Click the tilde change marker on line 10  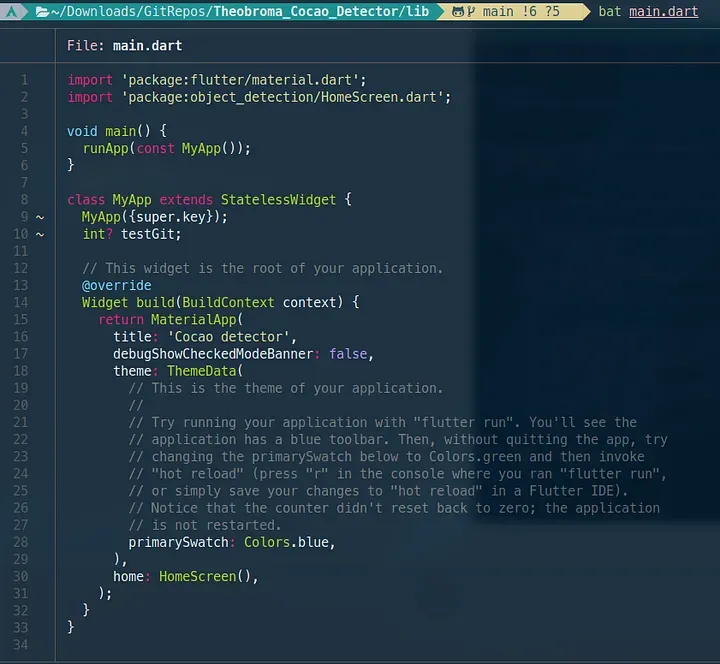[x=40, y=234]
